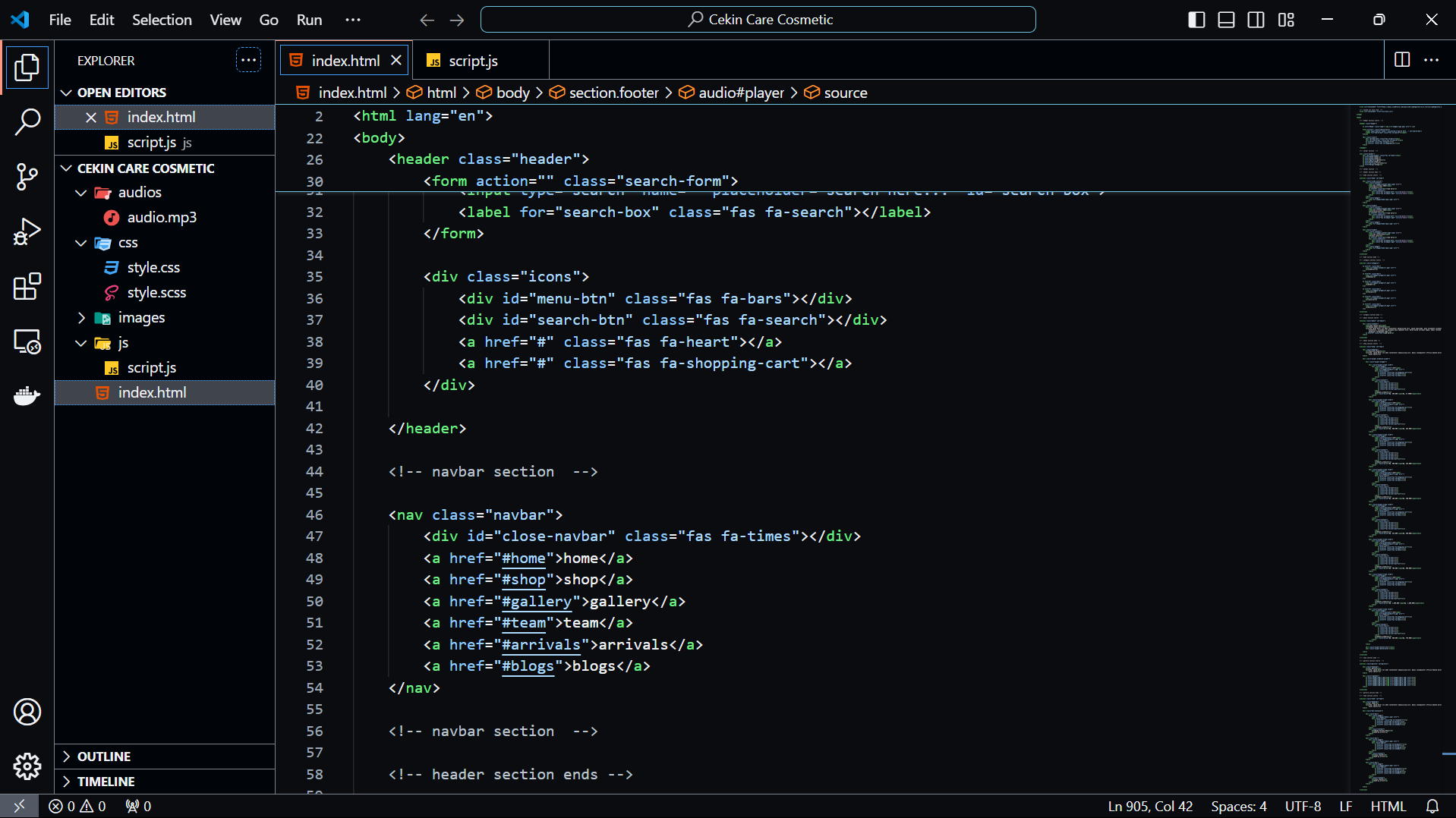Change end of line sequence LF
The height and width of the screenshot is (818, 1456).
(x=1346, y=806)
